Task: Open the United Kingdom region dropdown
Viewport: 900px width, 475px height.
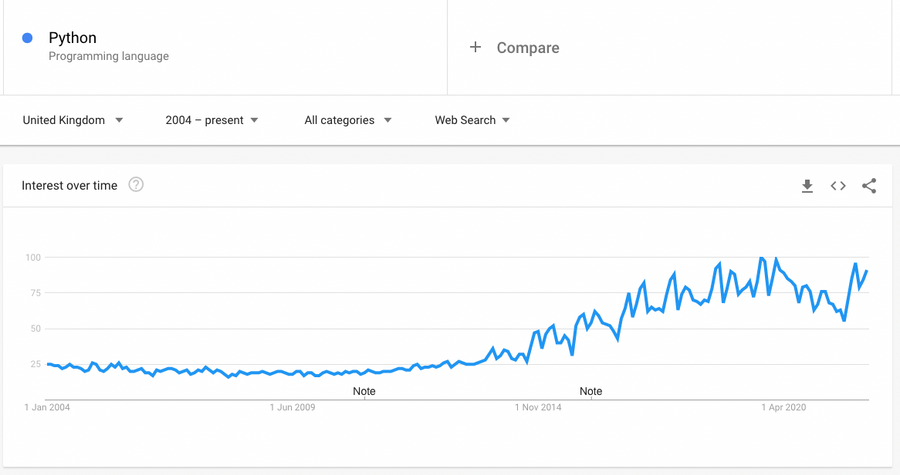Action: pos(73,120)
